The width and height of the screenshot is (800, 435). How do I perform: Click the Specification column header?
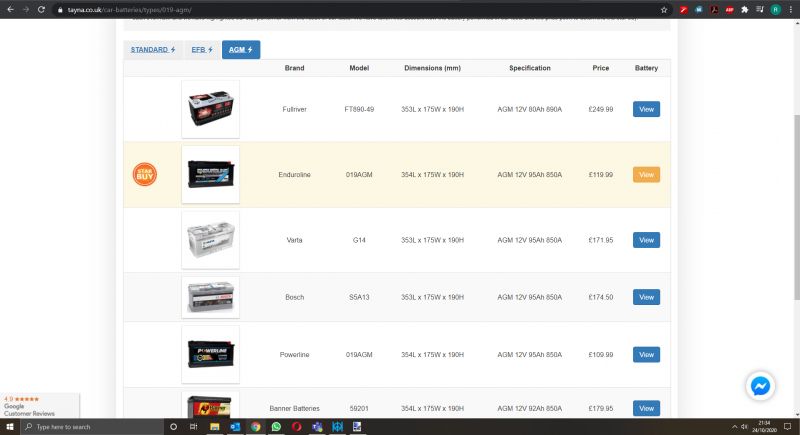530,68
